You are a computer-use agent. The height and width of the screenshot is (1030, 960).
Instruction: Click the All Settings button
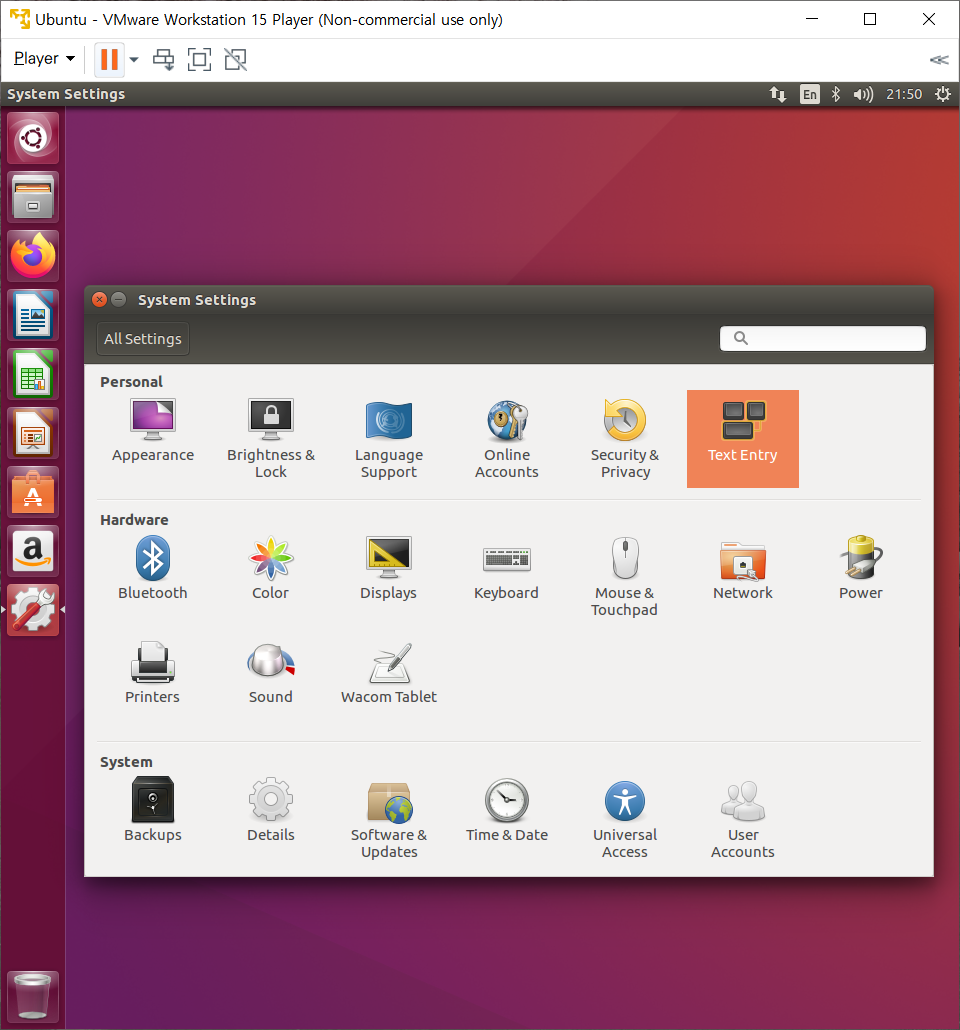[143, 339]
